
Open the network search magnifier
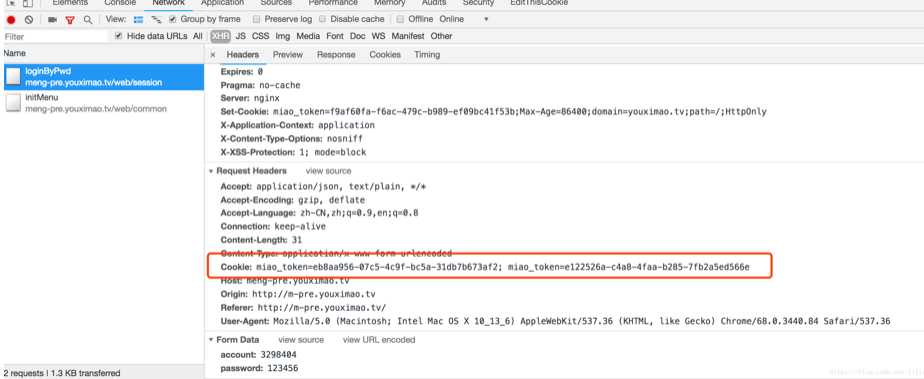88,19
